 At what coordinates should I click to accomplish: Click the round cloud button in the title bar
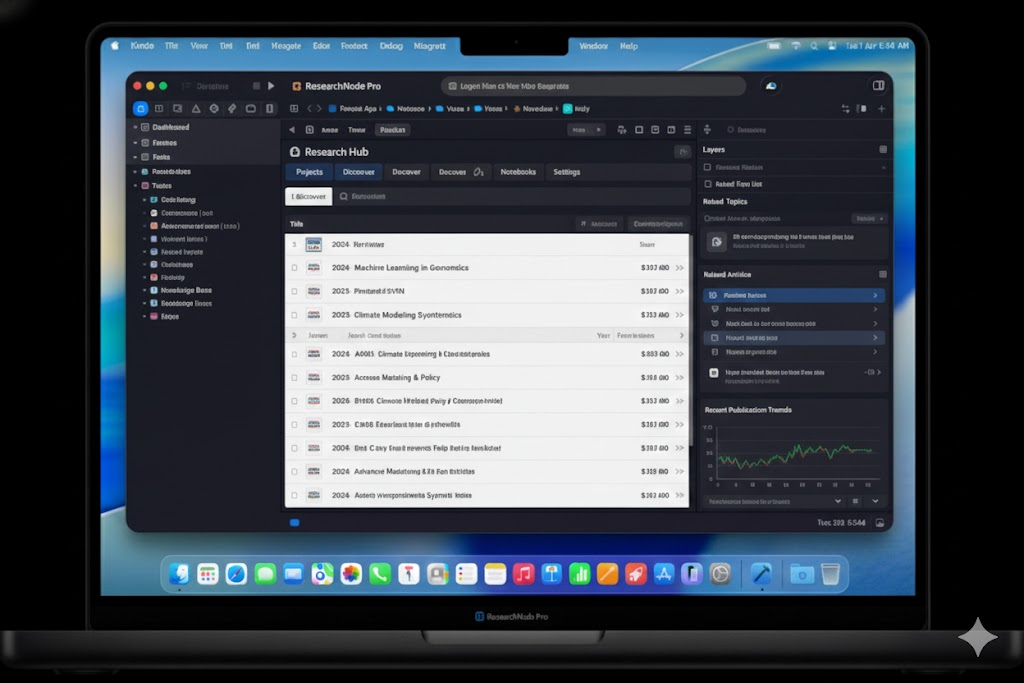click(x=771, y=86)
